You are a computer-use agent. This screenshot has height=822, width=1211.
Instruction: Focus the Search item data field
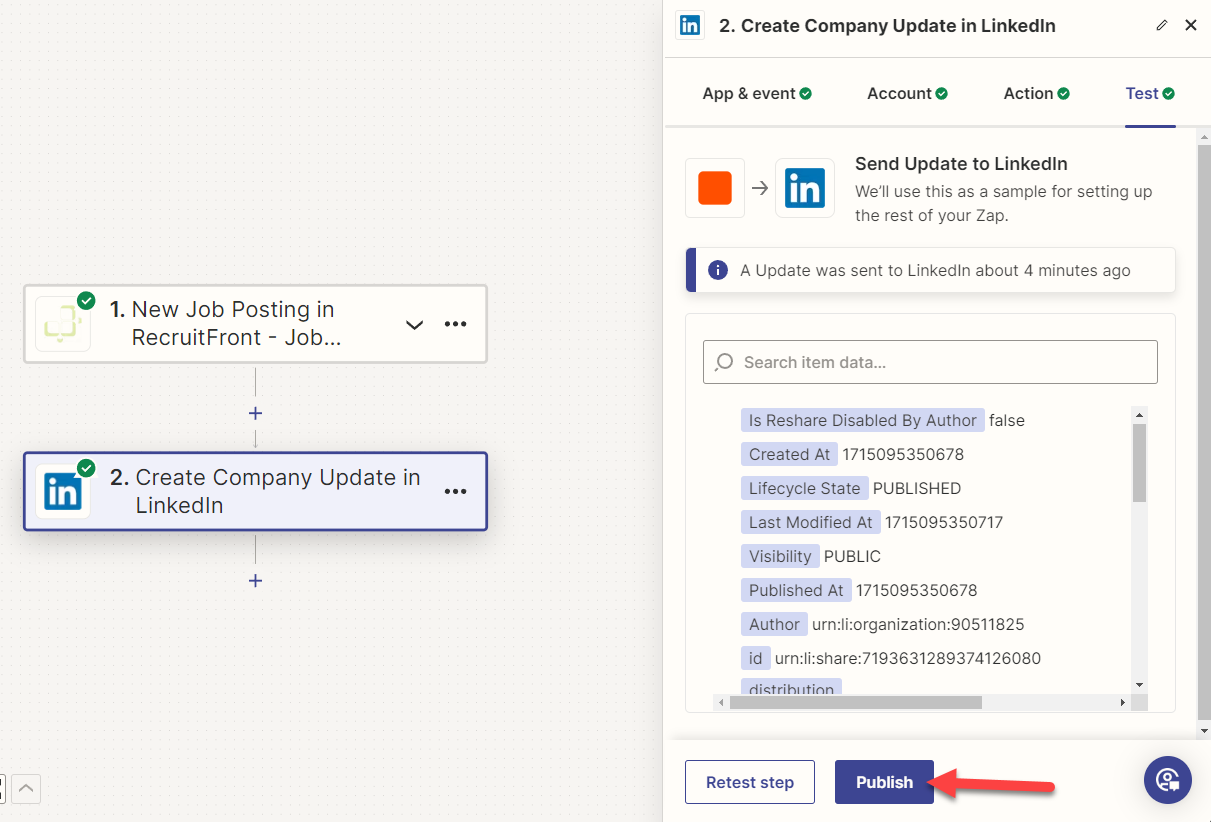[930, 362]
